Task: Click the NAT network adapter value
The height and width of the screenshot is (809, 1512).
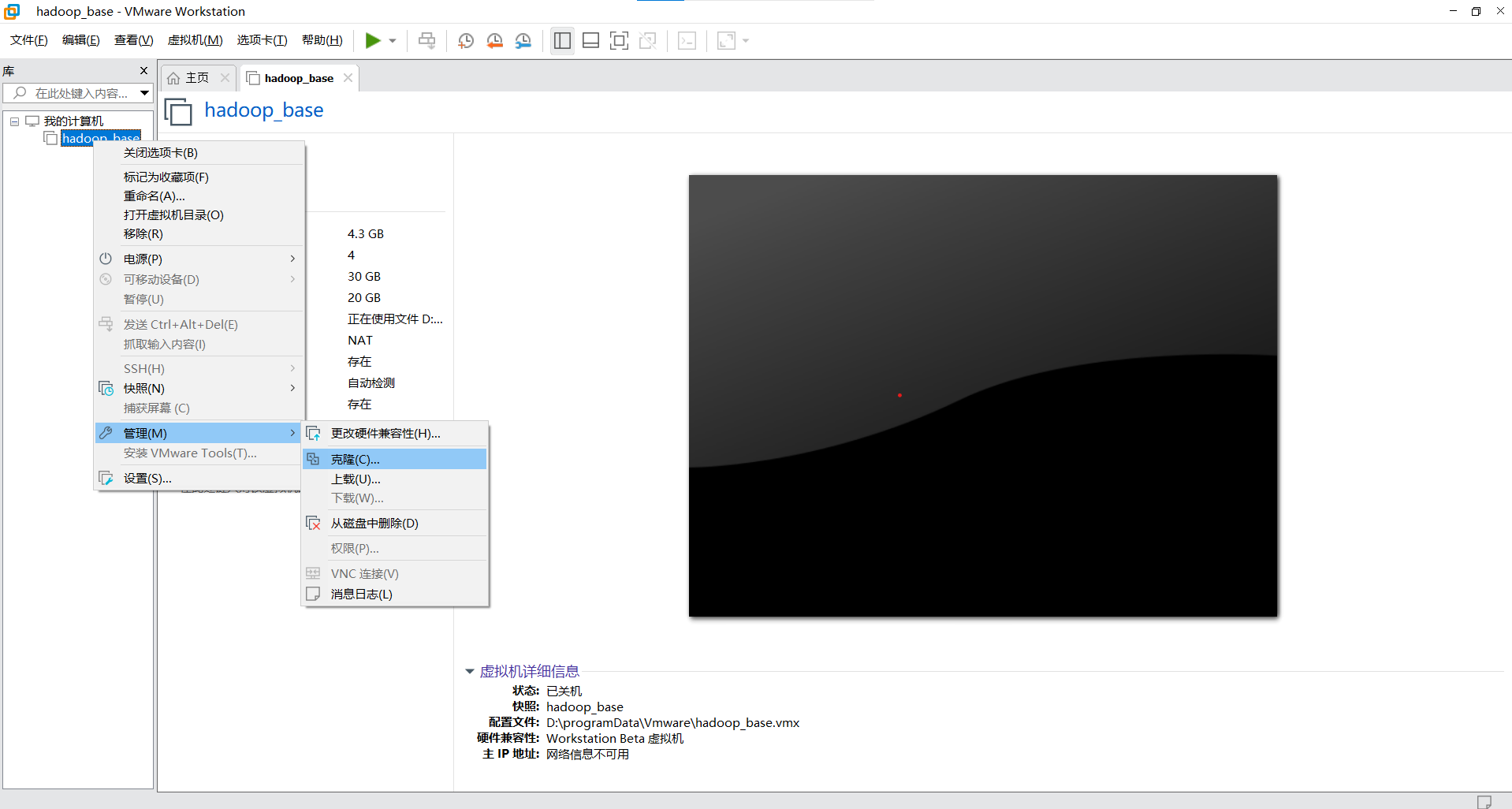Action: coord(360,341)
